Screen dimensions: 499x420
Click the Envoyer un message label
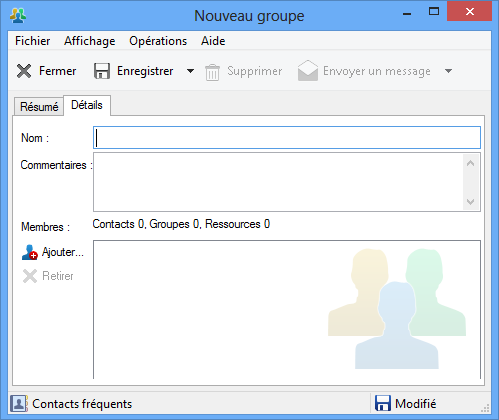(377, 71)
